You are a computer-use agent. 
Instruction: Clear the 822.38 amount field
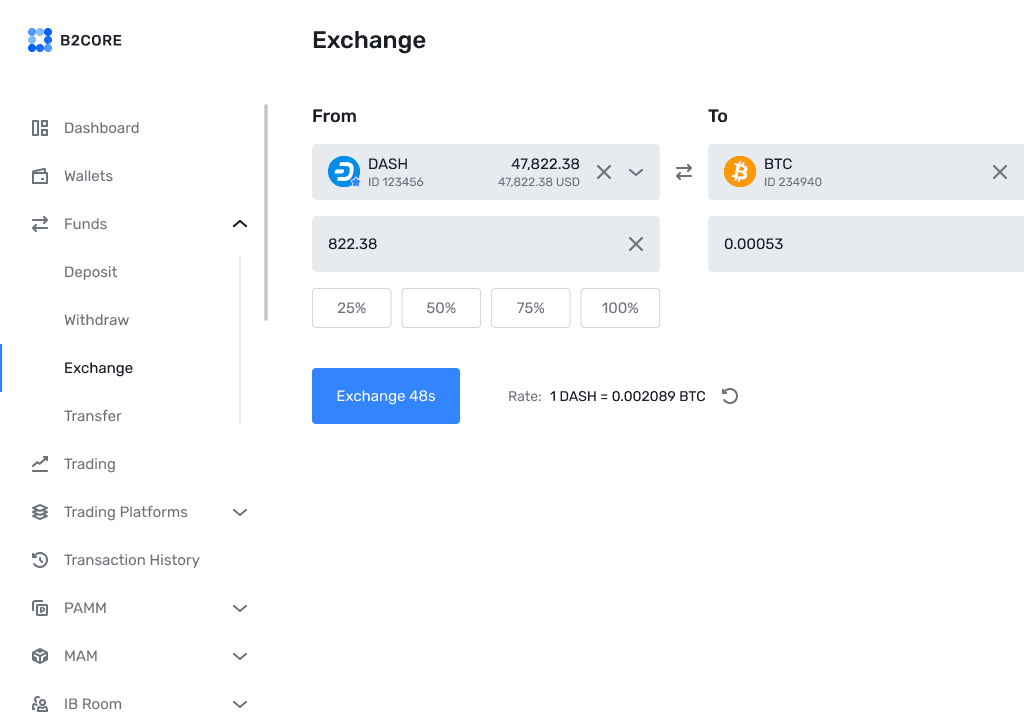pyautogui.click(x=636, y=244)
